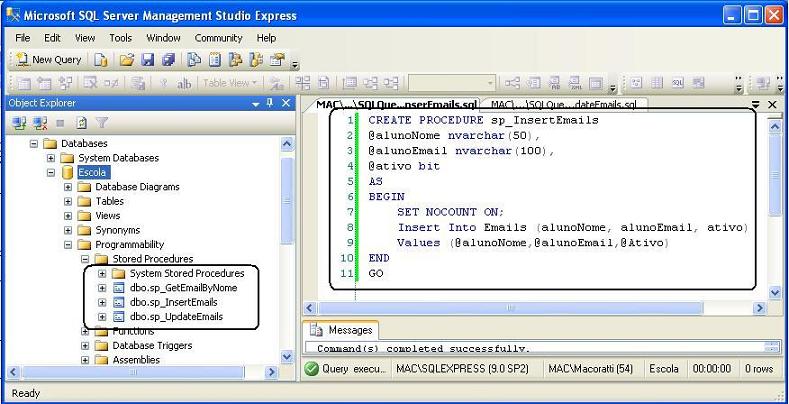
Task: Click the Show Criteria Pane grid icon
Action: [657, 83]
